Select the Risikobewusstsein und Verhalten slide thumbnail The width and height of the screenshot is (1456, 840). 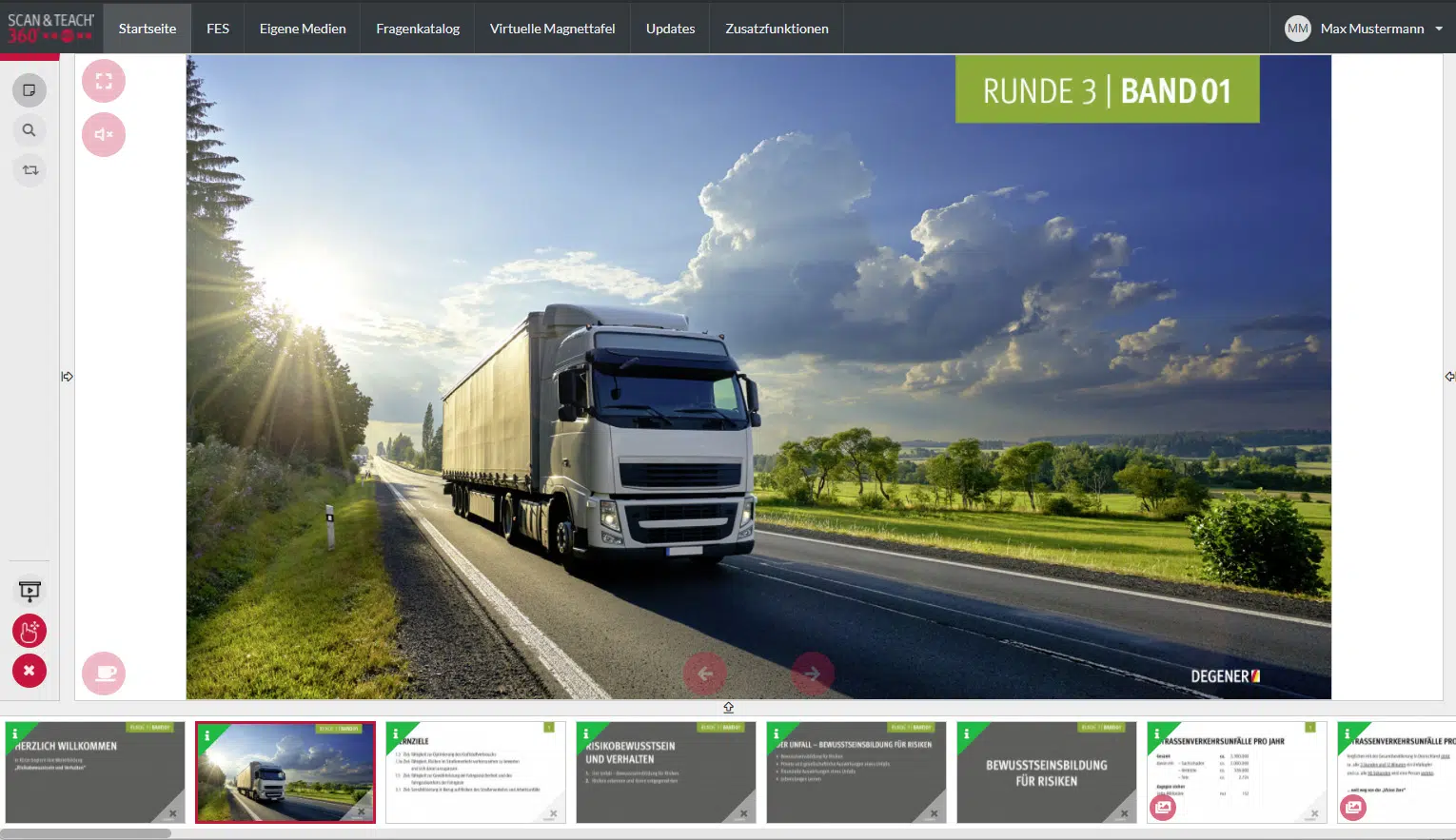click(x=665, y=772)
